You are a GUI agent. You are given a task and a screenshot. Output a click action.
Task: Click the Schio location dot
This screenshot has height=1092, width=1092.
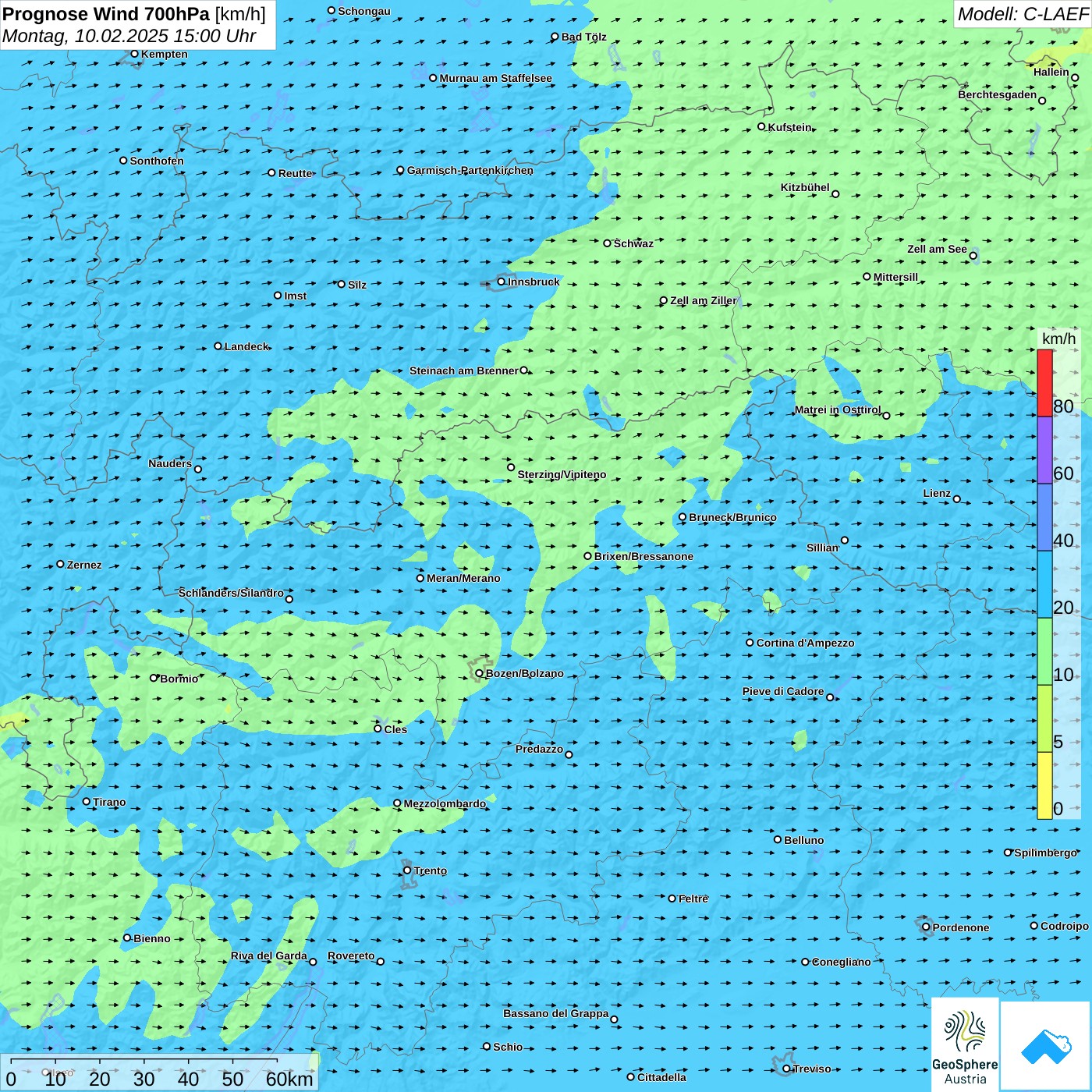point(487,1047)
